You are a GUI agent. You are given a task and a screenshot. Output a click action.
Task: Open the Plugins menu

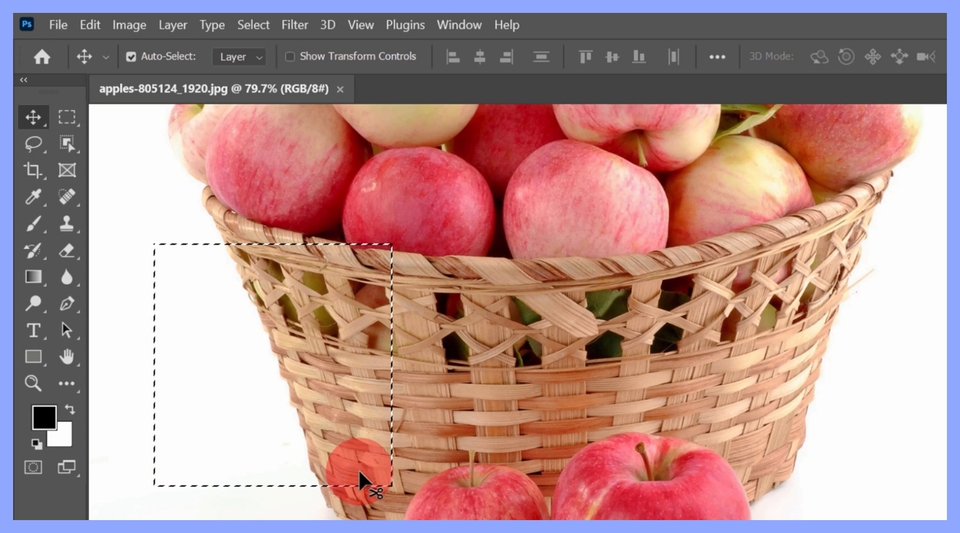(x=405, y=25)
